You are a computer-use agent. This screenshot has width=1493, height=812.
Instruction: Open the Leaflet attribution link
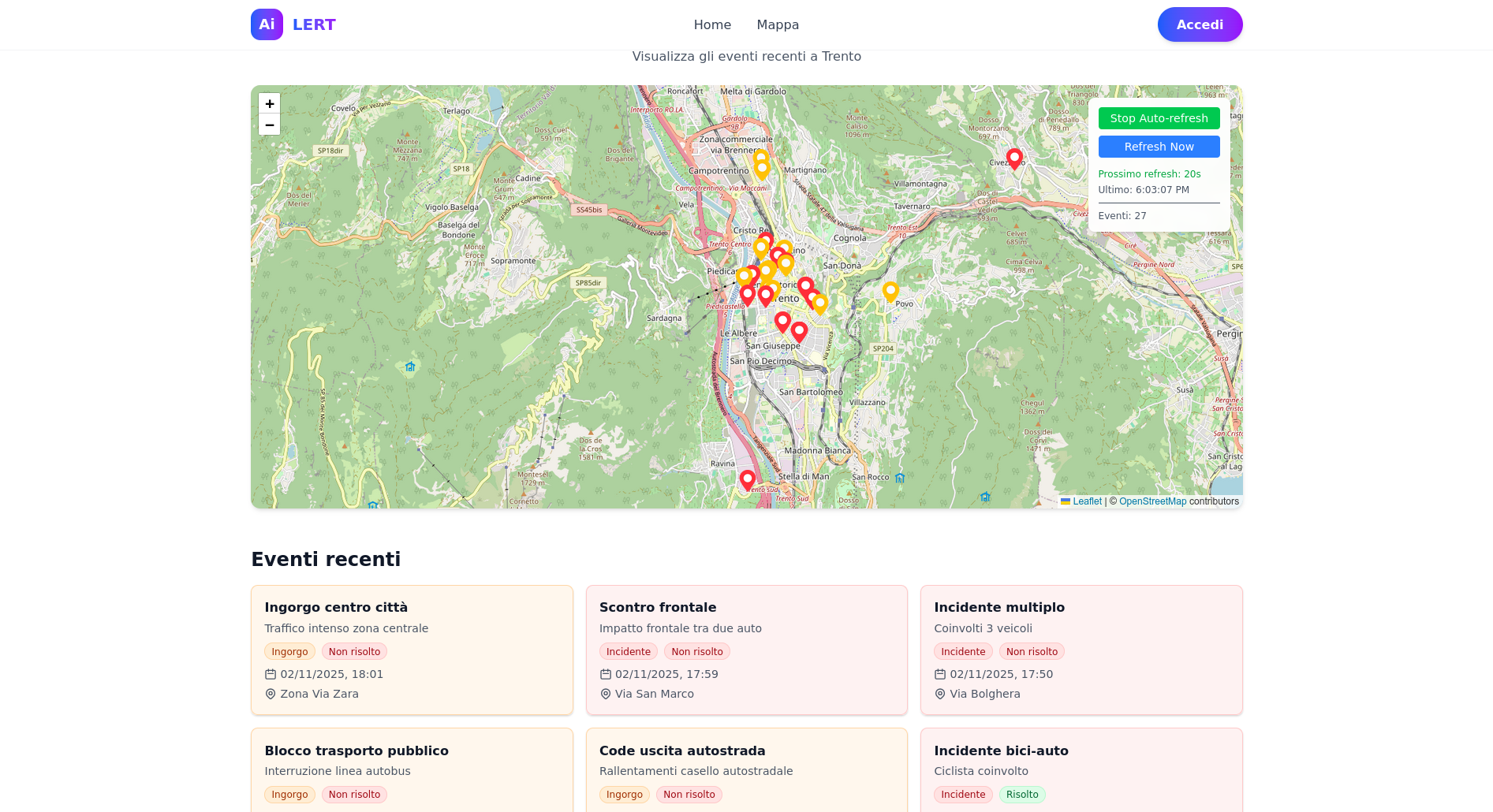click(1087, 501)
